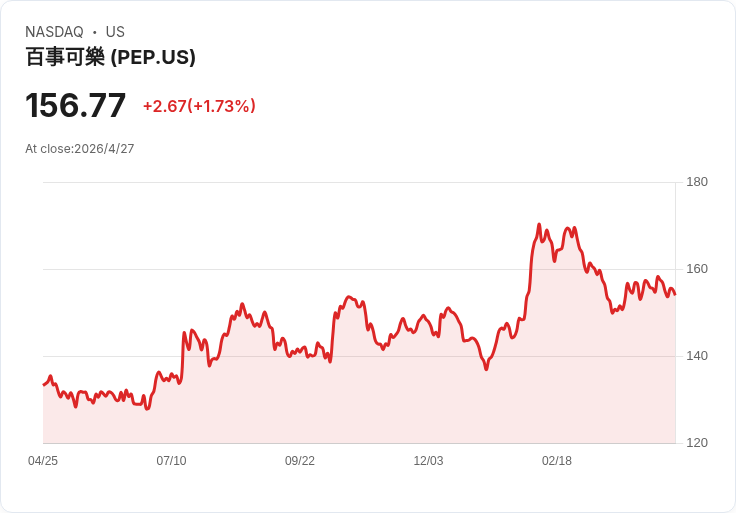Click the NASDAQ exchange label
This screenshot has height=513, width=736.
(54, 32)
